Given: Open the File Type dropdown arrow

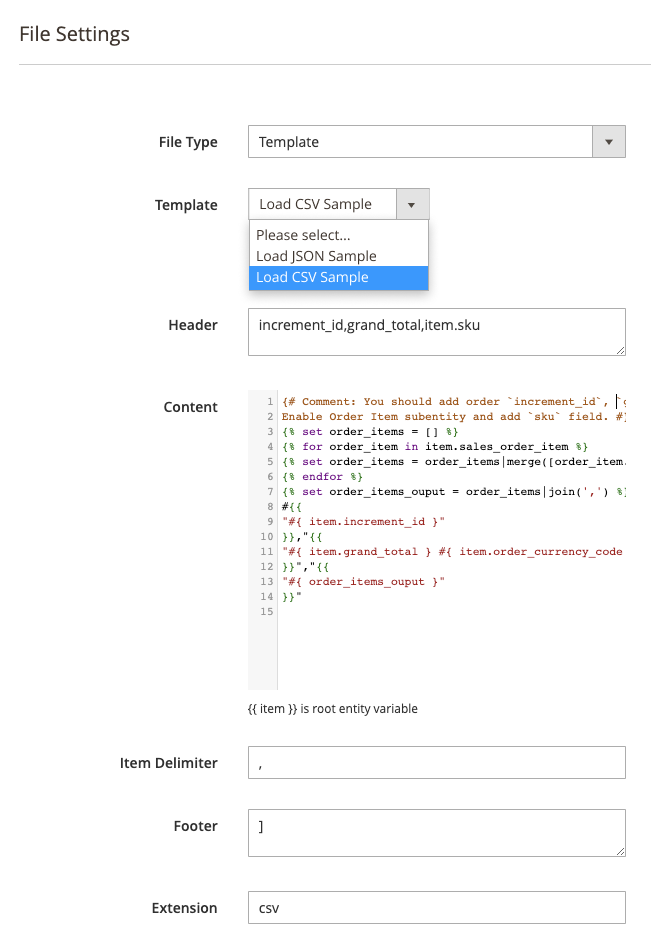Looking at the screenshot, I should 608,142.
